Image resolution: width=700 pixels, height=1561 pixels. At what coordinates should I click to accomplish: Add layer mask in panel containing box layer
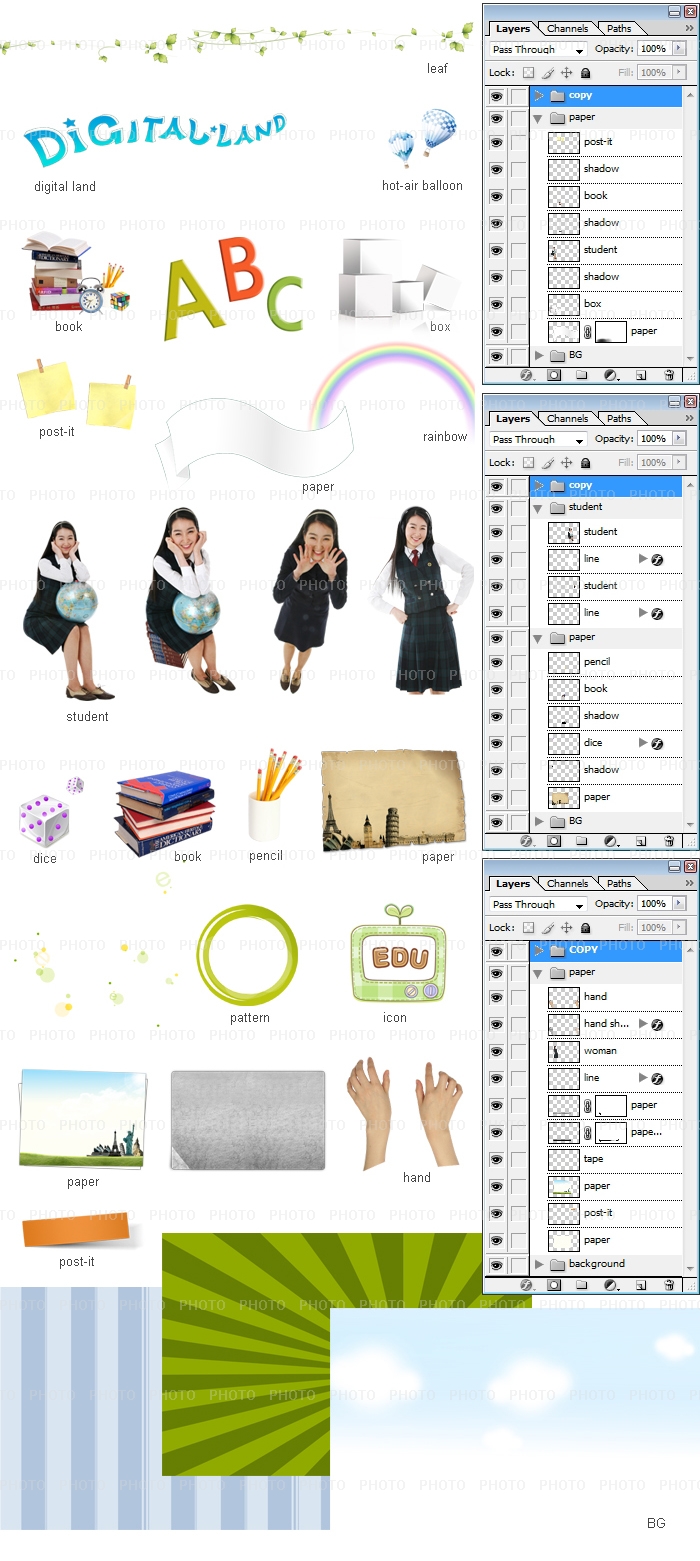click(554, 376)
